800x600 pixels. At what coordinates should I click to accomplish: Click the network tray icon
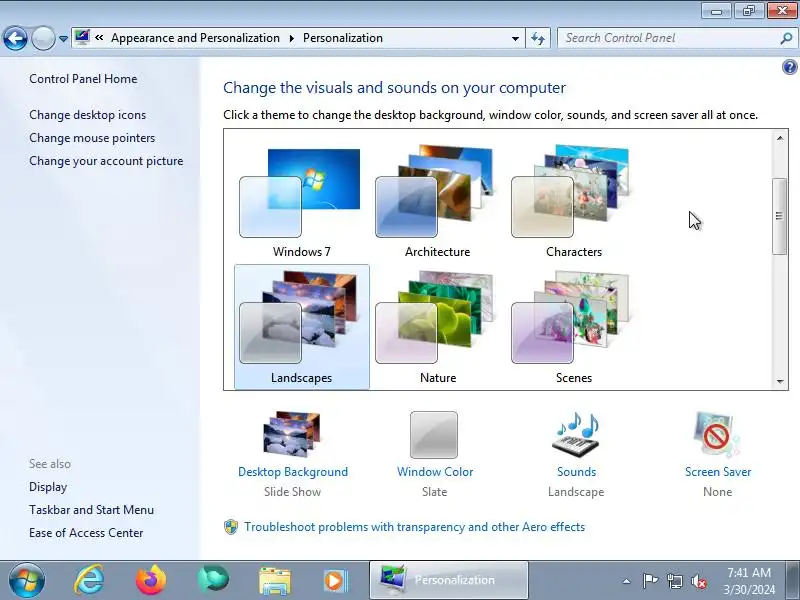tap(674, 581)
